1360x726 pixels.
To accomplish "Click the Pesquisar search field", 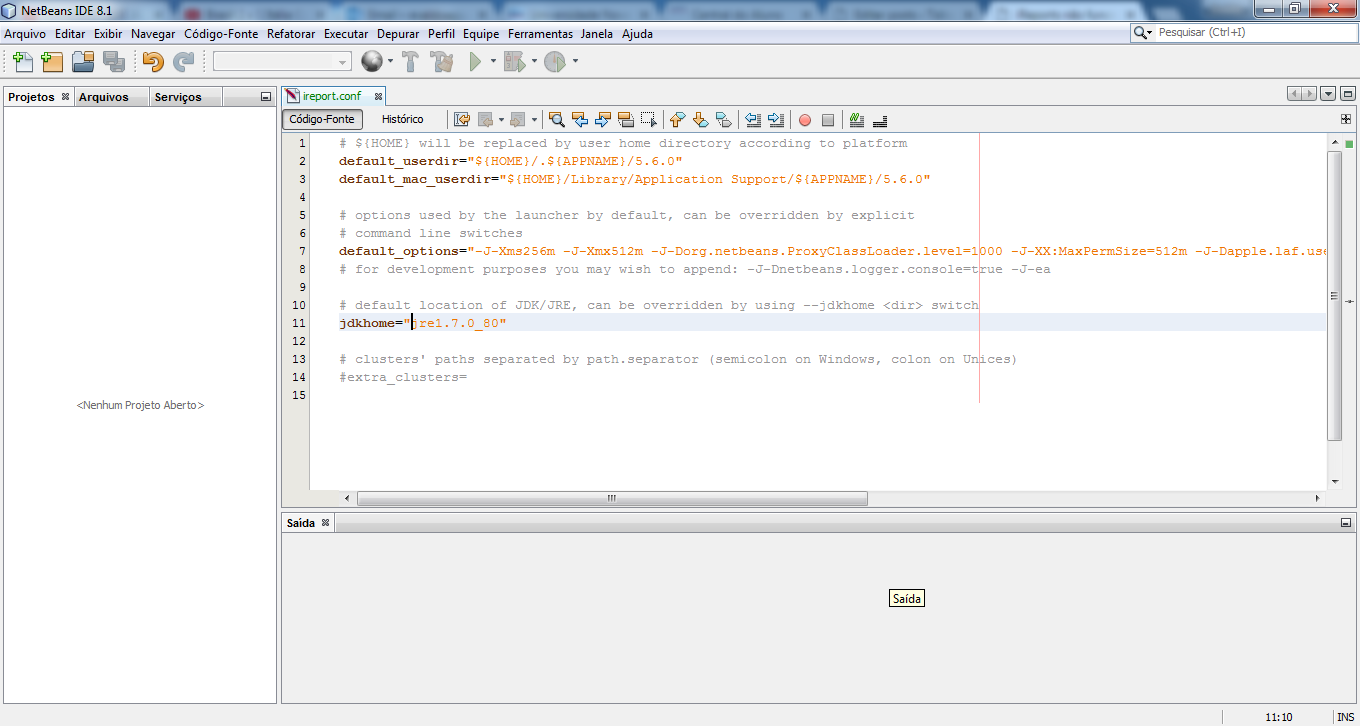I will pyautogui.click(x=1255, y=32).
